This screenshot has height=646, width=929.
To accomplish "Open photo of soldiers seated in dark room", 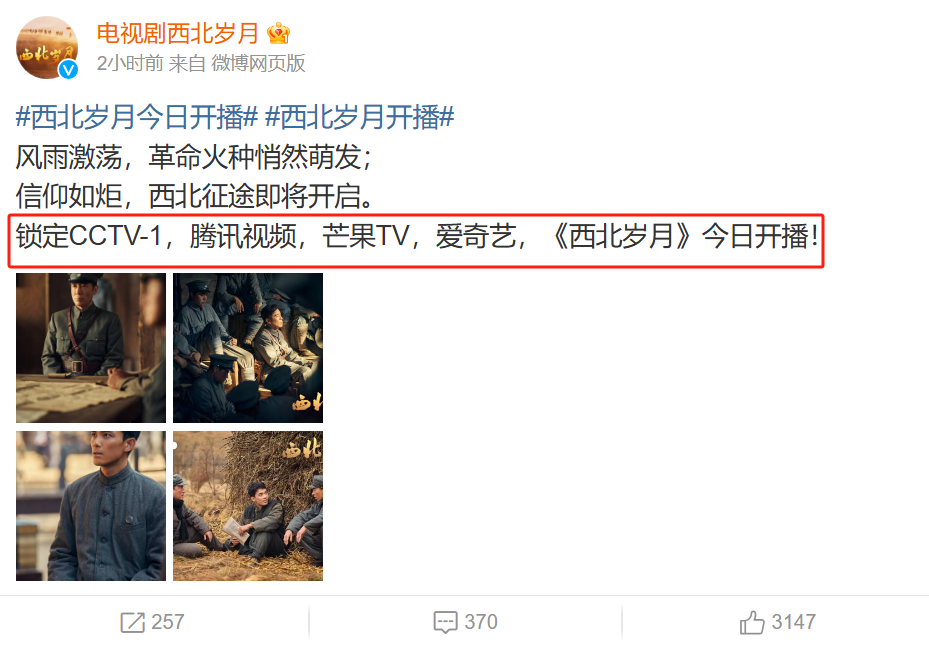I will (248, 348).
